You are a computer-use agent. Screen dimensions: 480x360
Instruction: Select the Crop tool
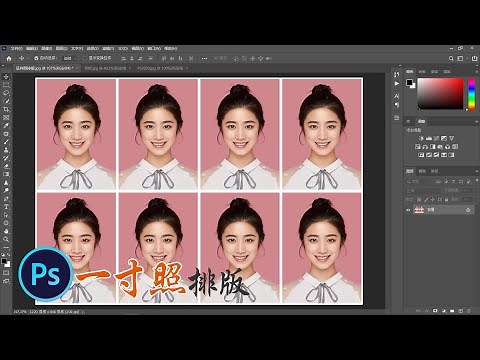(x=6, y=109)
